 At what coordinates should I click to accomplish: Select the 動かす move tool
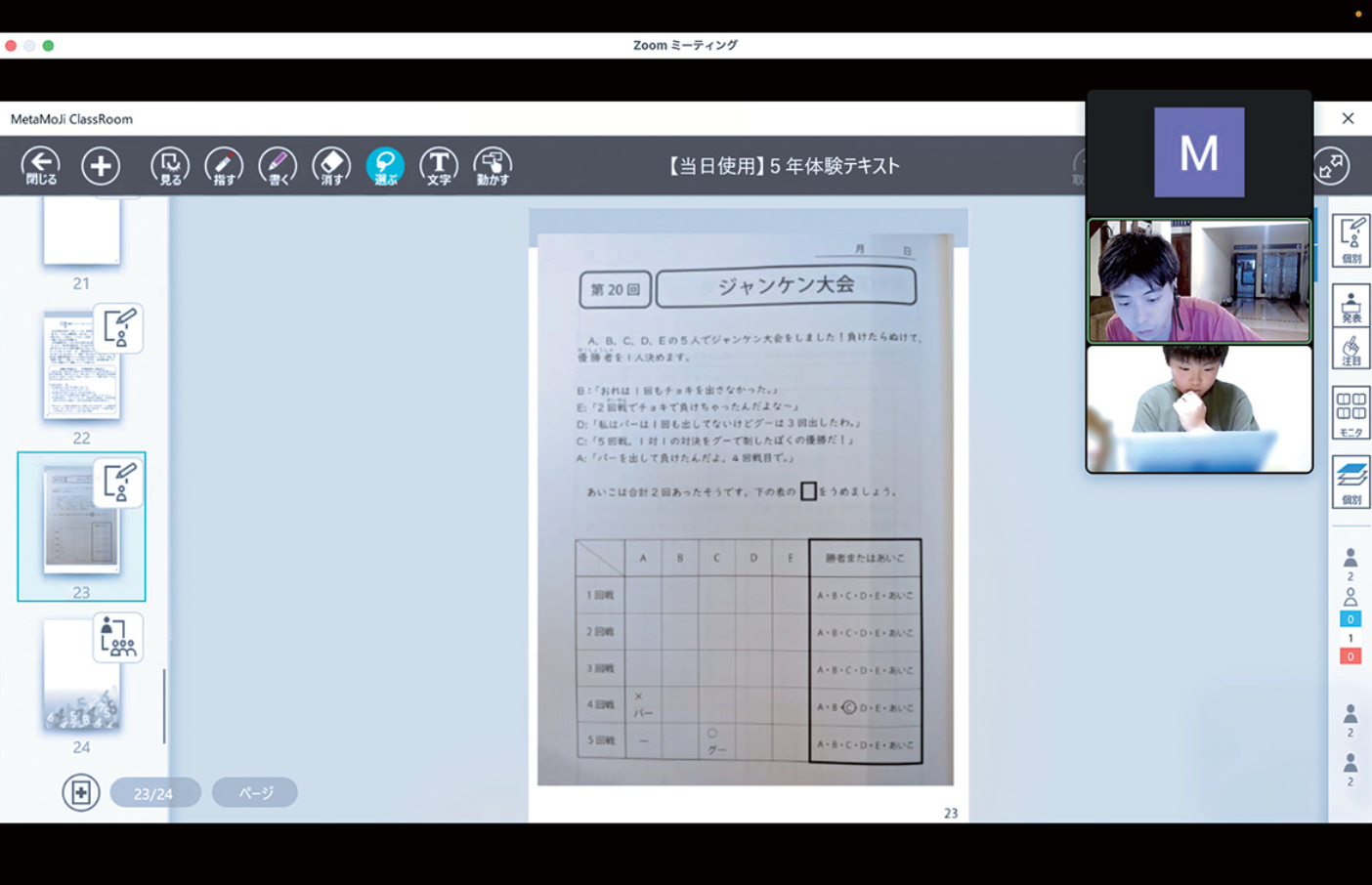493,166
